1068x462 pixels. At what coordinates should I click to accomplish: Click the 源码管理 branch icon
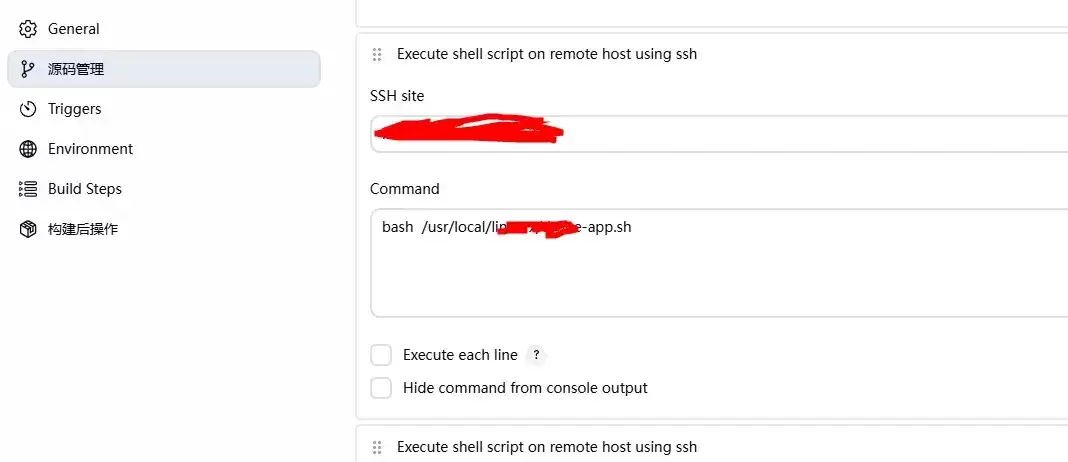[28, 69]
